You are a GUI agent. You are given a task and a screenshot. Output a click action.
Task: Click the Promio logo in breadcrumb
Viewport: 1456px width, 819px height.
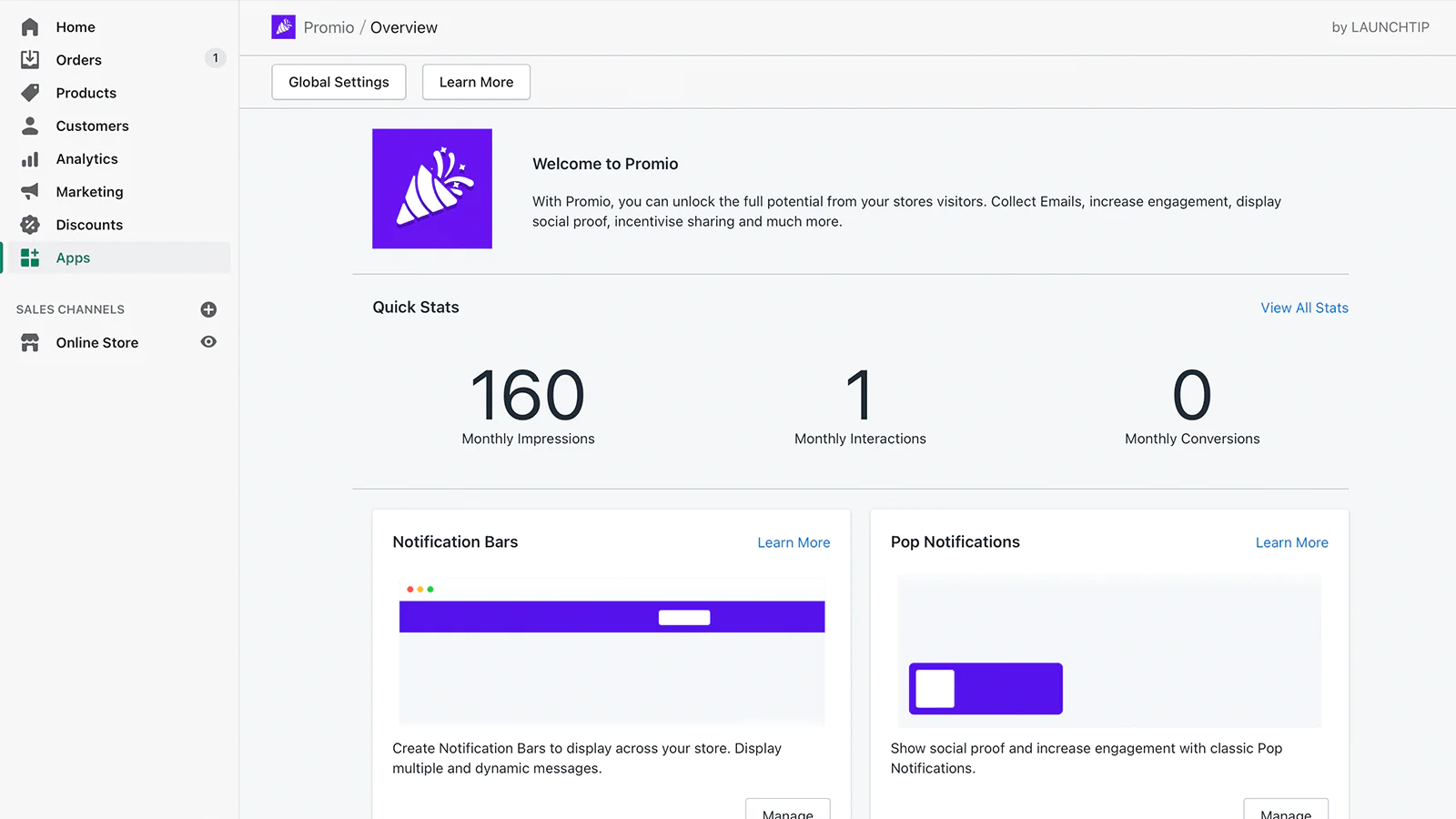click(283, 27)
